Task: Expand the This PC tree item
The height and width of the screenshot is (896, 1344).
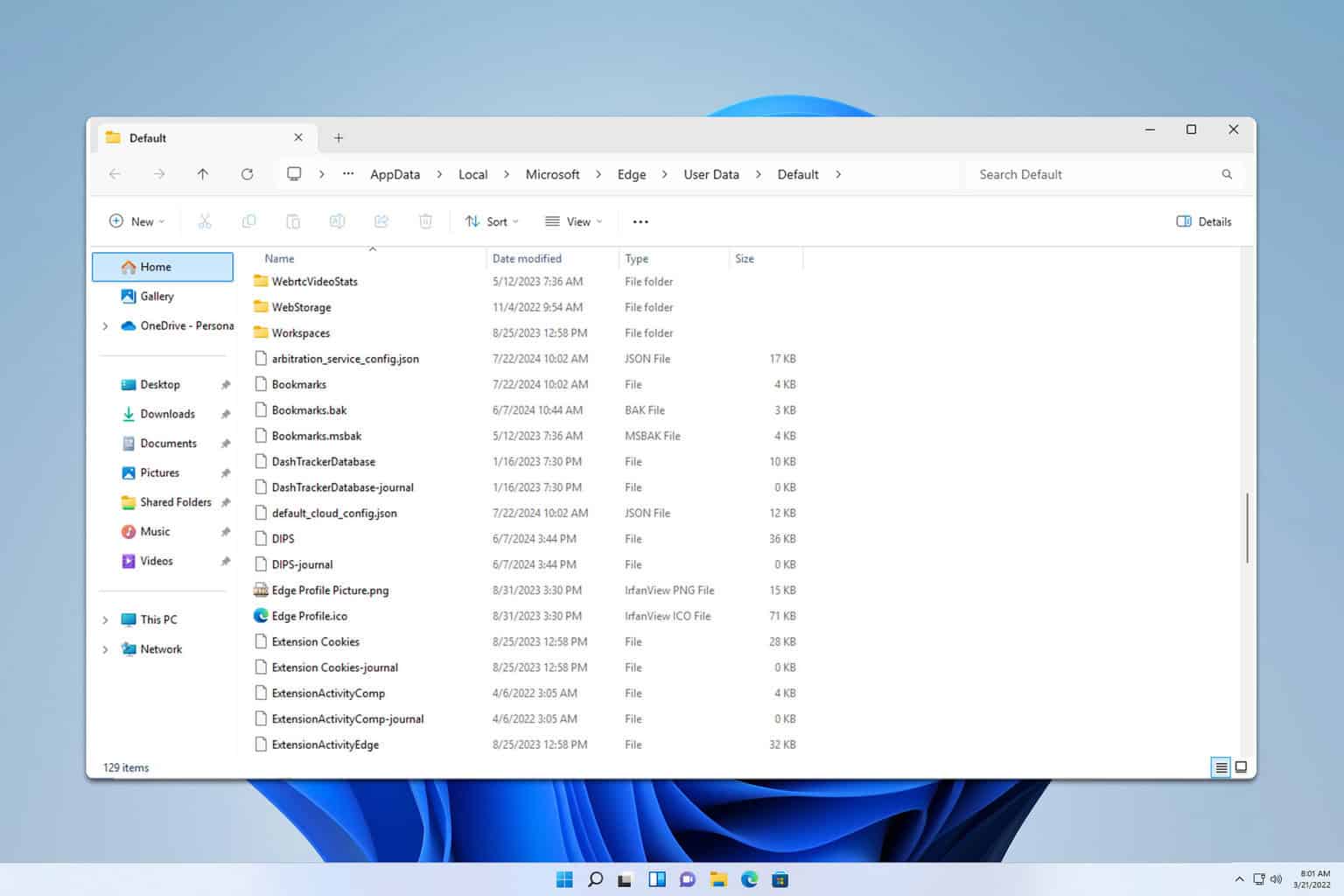Action: pos(105,619)
